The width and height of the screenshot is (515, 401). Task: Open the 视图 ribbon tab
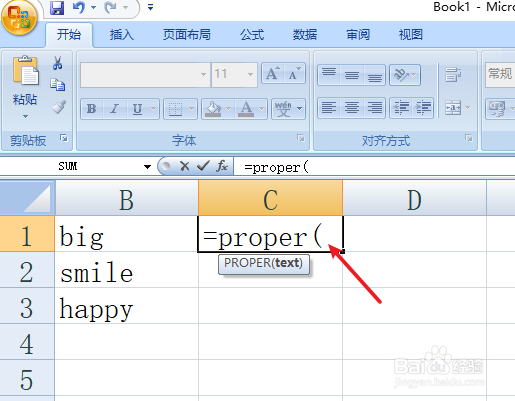[x=411, y=34]
